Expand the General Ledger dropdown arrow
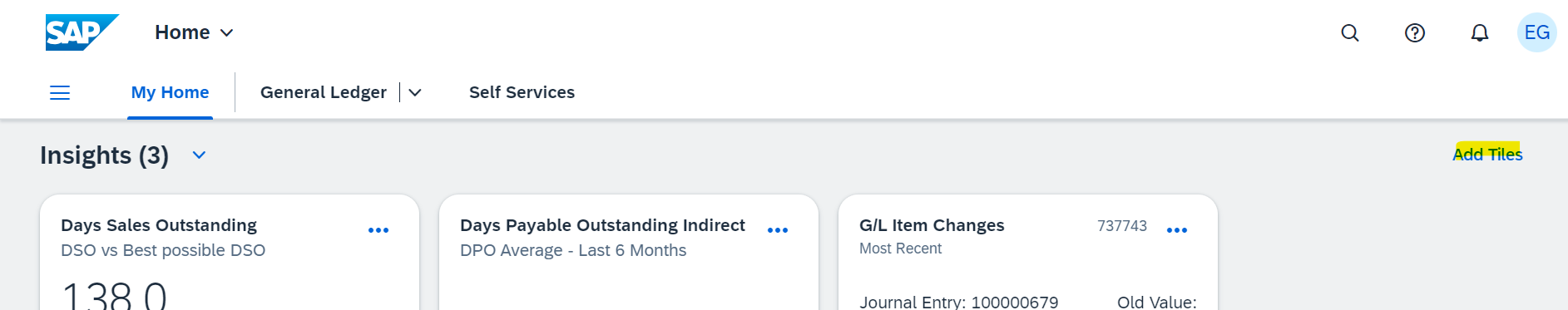The image size is (1568, 310). (x=415, y=92)
